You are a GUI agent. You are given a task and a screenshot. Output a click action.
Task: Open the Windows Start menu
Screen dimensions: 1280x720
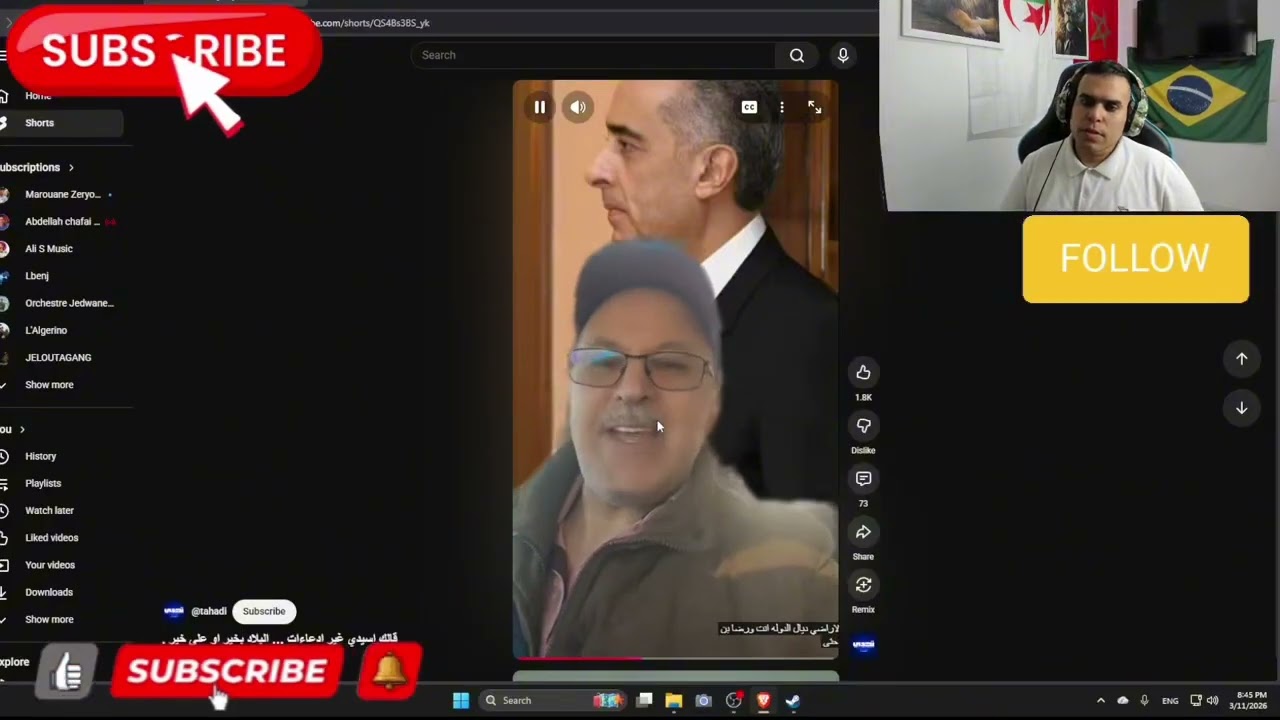tap(461, 700)
